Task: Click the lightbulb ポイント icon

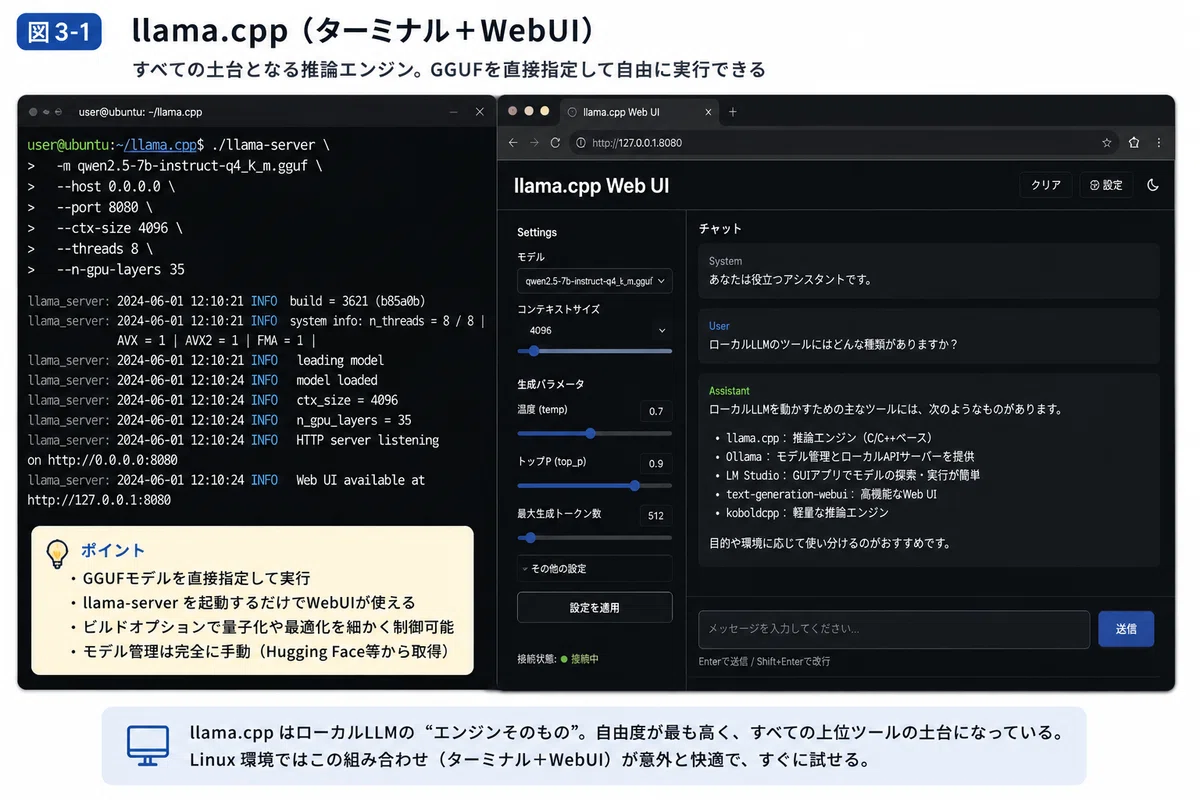Action: [x=58, y=553]
